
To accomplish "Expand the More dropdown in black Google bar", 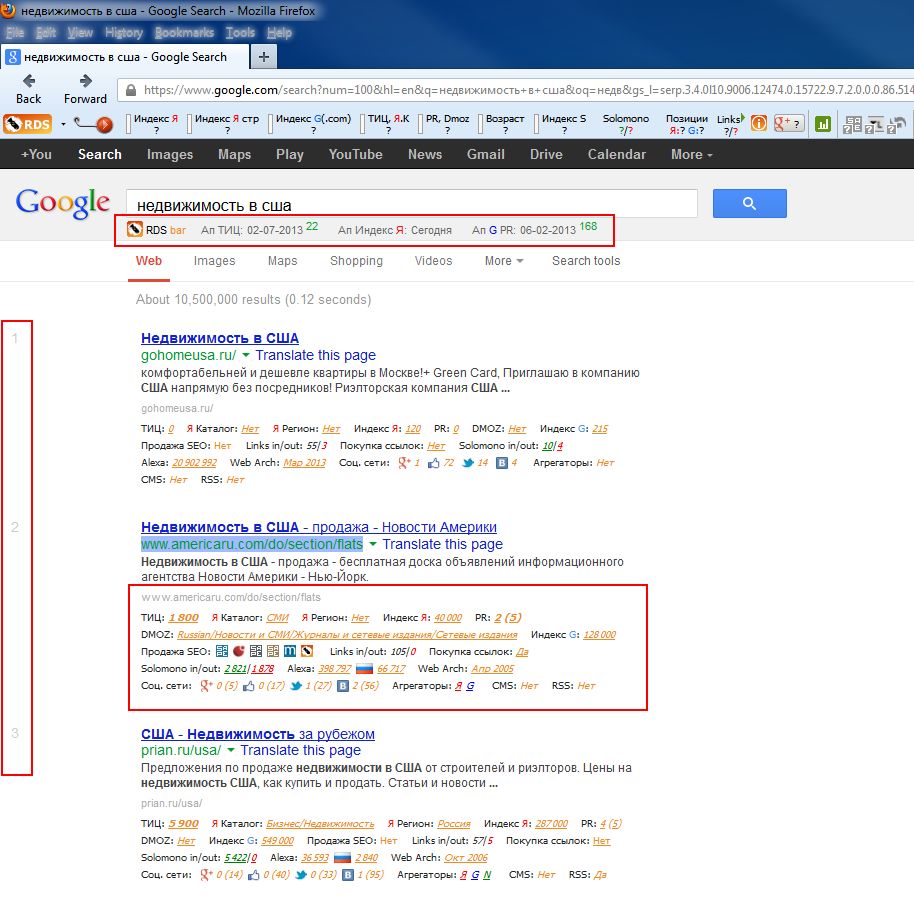I will 691,154.
